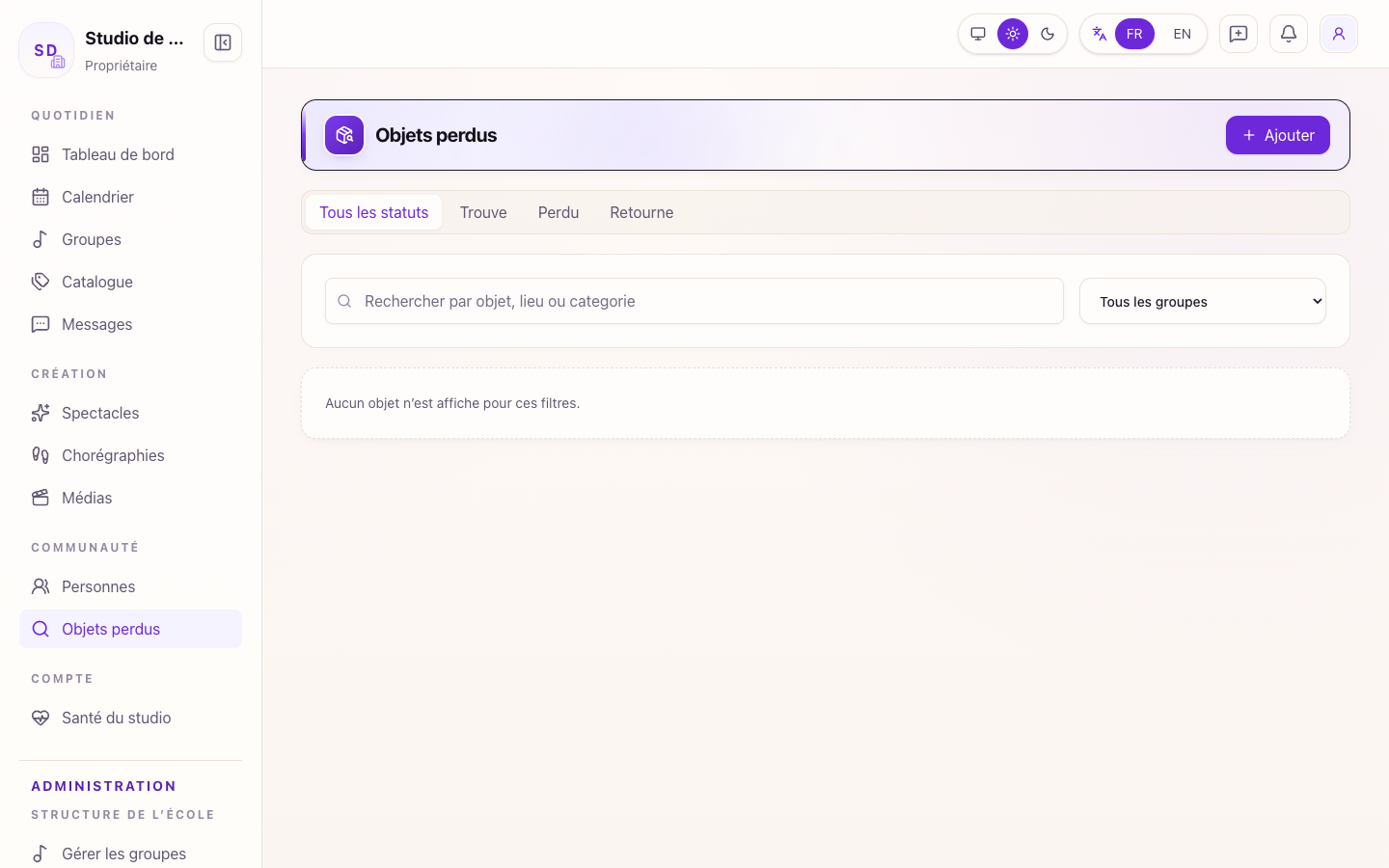Click the Ajouter button

click(1278, 135)
